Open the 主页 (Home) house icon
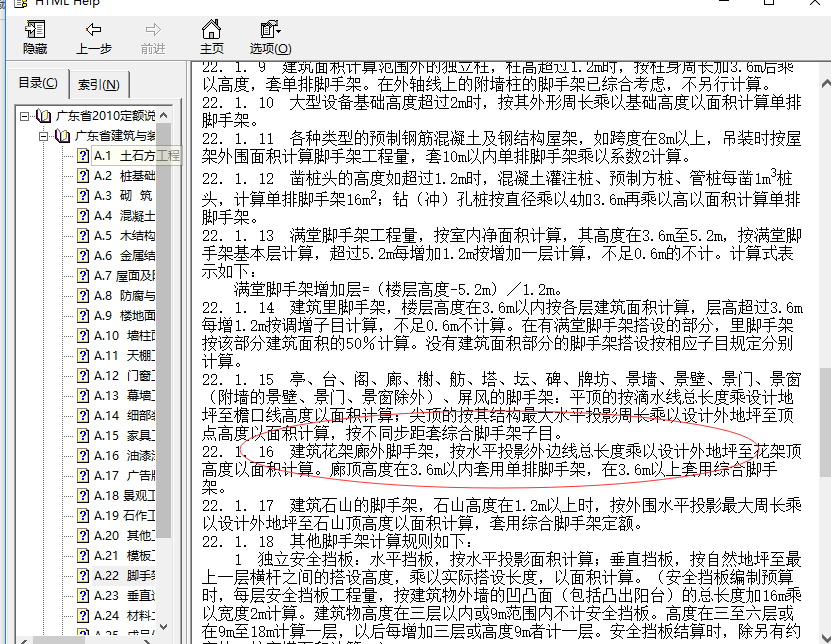831x644 pixels. (211, 29)
